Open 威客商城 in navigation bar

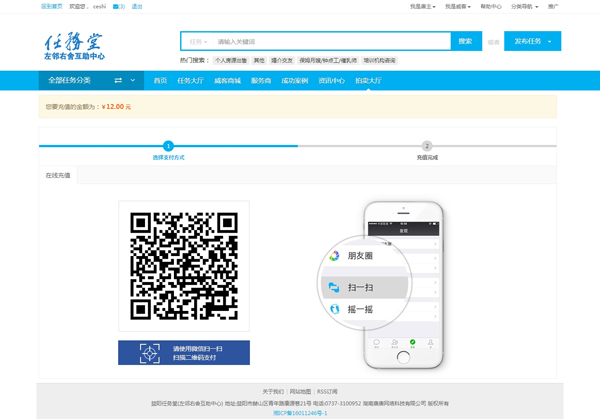tap(227, 80)
